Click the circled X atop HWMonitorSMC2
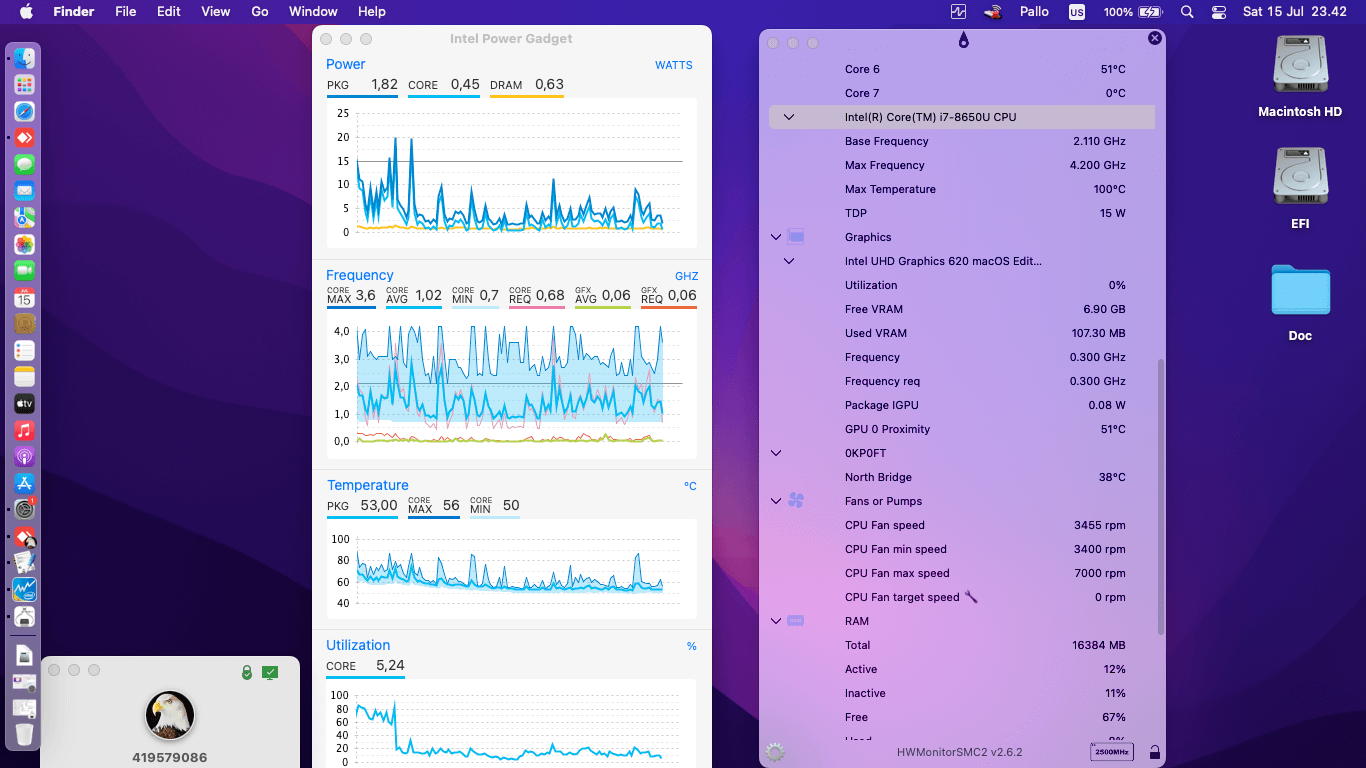 point(1155,38)
